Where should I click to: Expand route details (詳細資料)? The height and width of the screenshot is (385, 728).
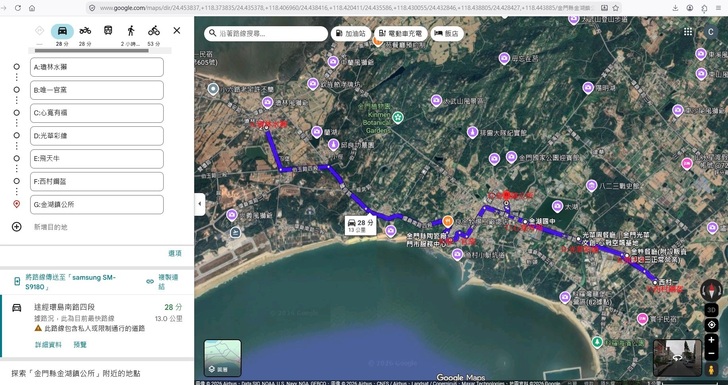[48, 345]
